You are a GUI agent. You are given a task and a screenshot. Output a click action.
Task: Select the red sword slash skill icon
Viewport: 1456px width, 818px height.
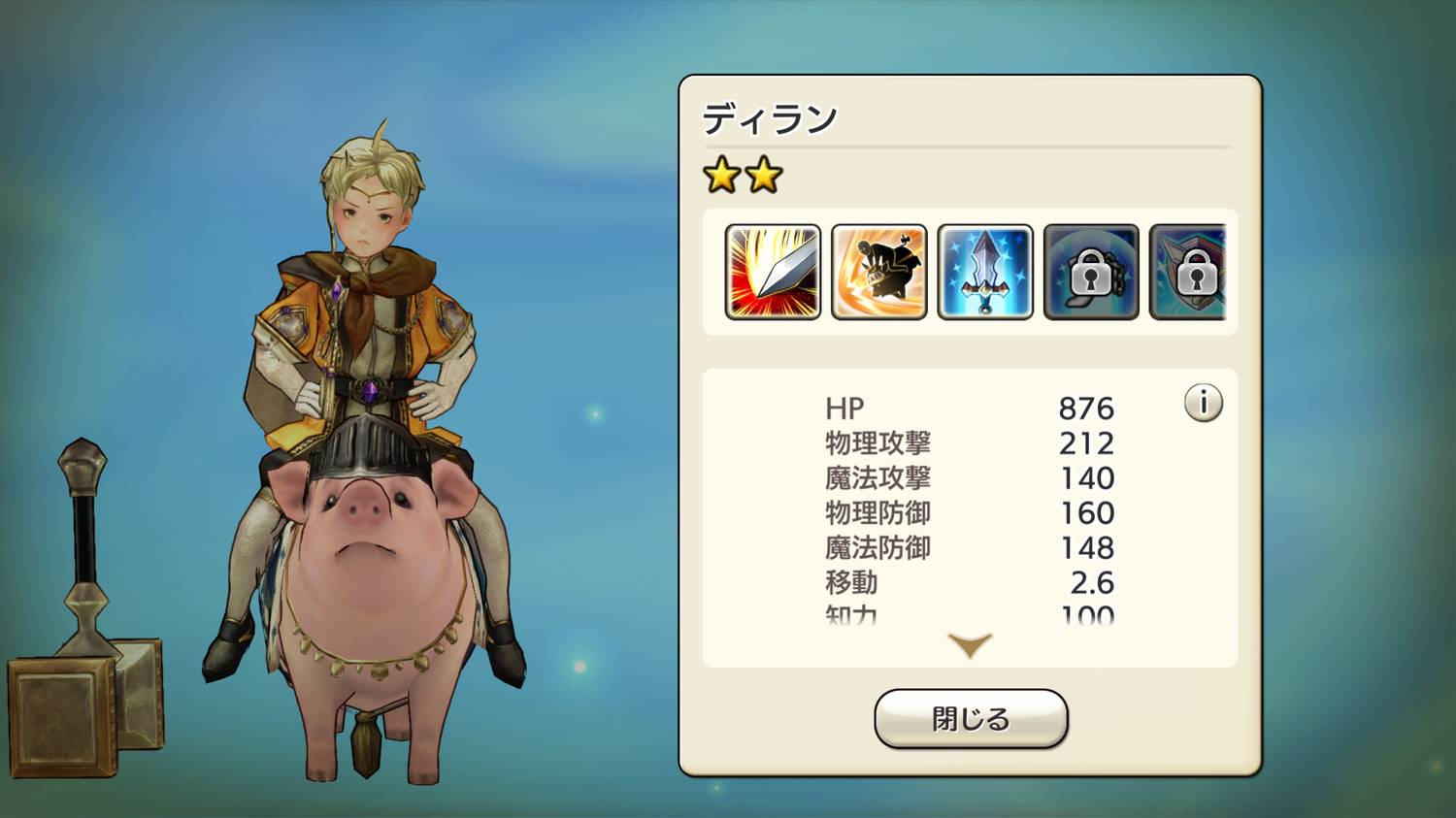coord(773,272)
